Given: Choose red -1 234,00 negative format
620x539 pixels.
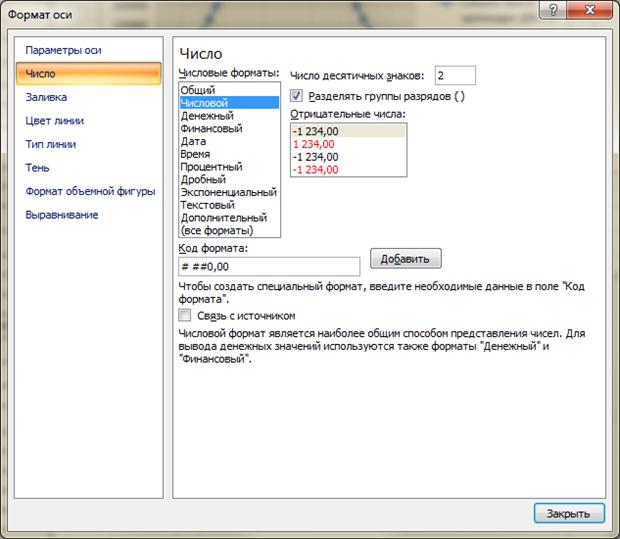Looking at the screenshot, I should point(348,170).
